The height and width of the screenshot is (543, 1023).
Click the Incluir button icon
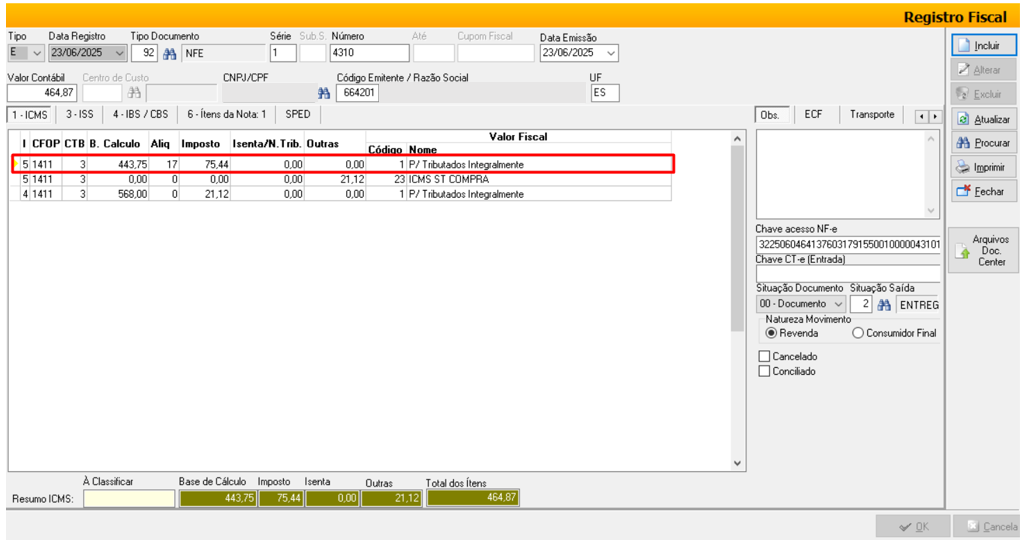(x=963, y=45)
